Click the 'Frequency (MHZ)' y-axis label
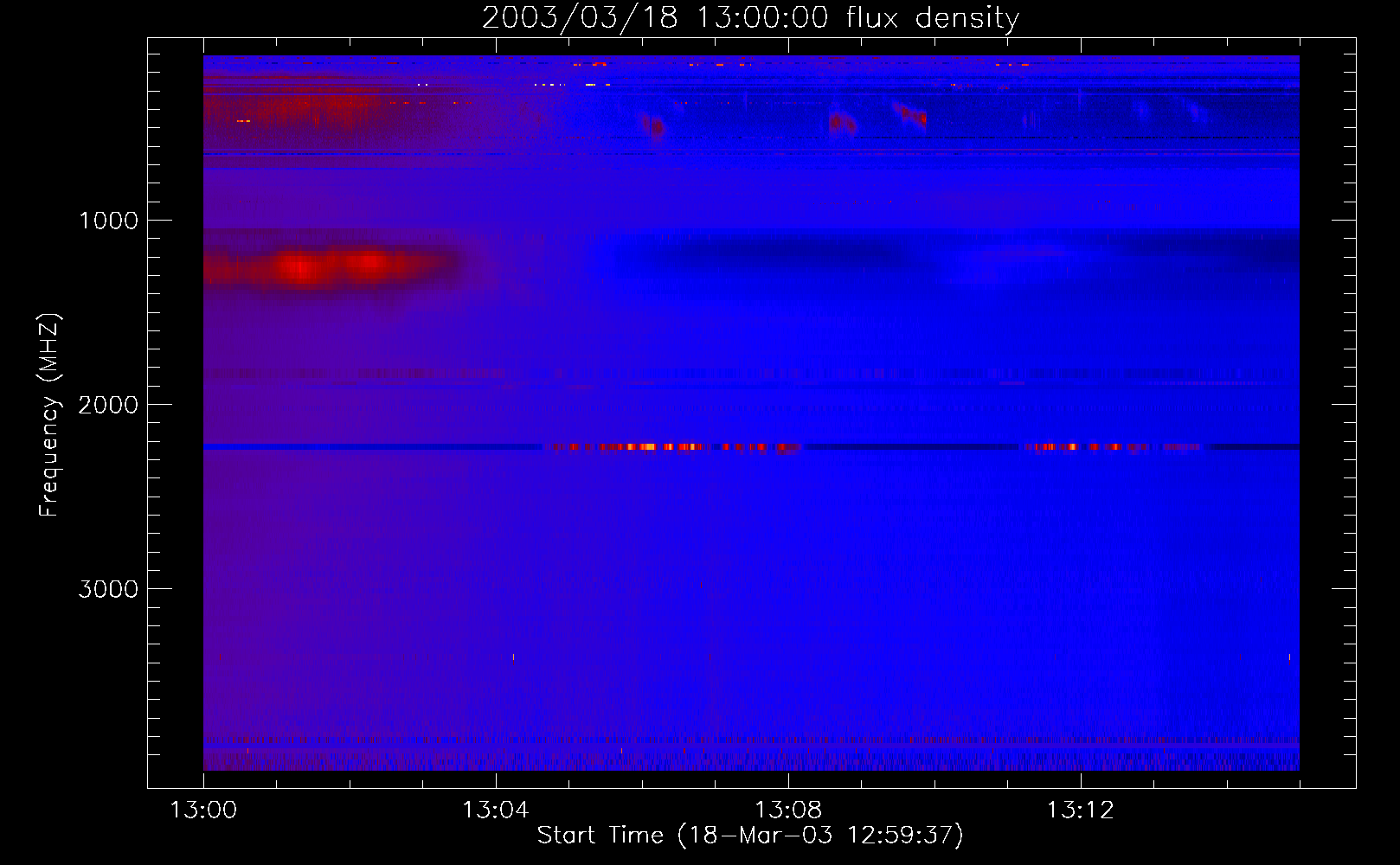This screenshot has width=1400, height=865. pos(49,415)
